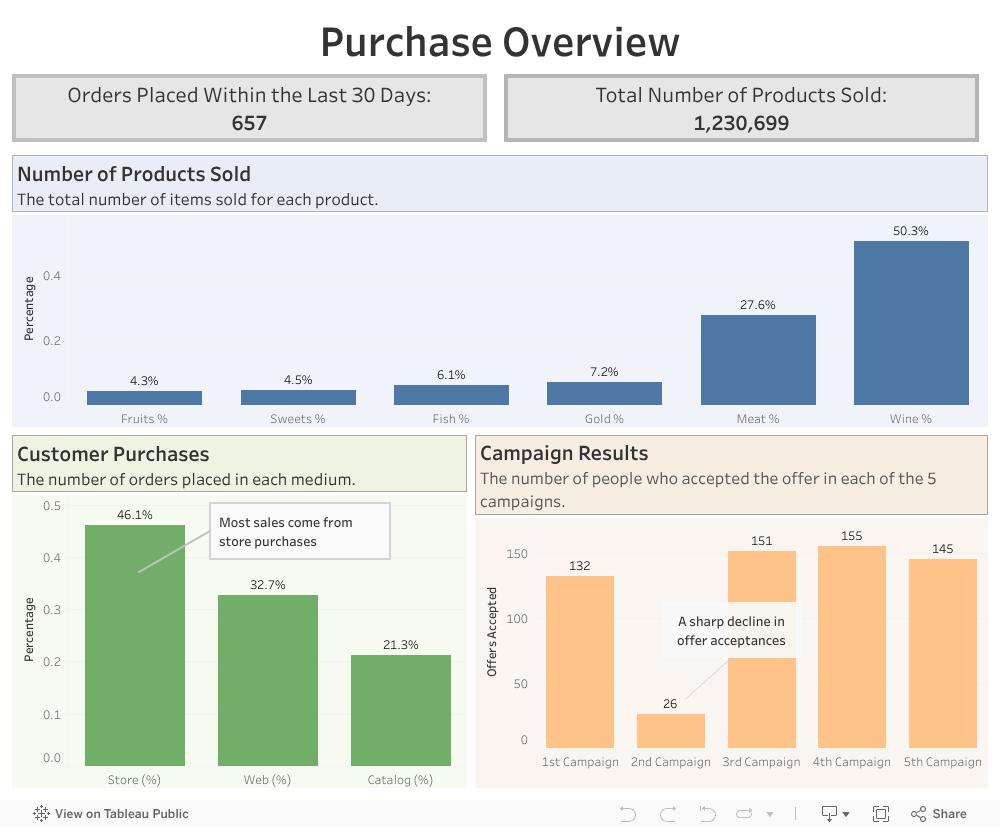Click the Share button

[x=938, y=814]
